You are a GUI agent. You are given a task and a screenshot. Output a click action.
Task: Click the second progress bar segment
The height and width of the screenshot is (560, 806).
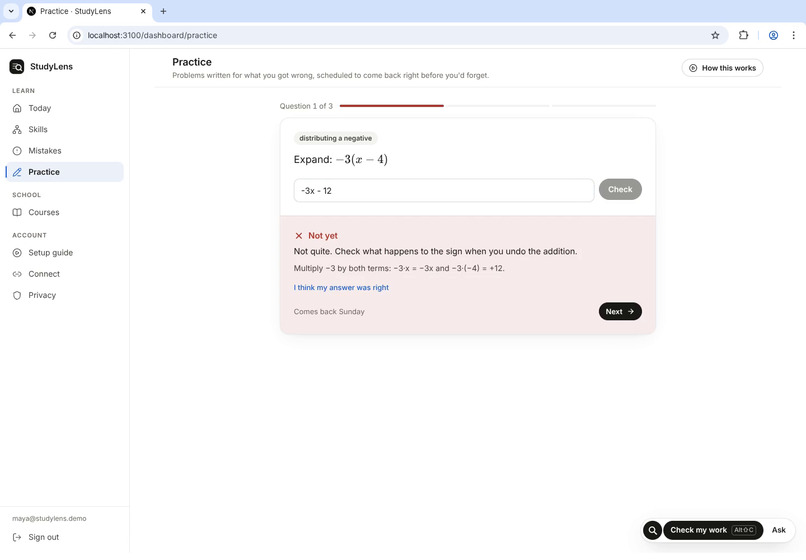tap(497, 106)
